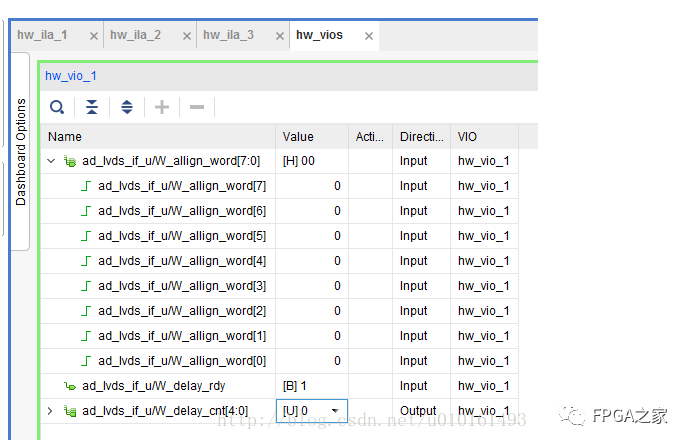Close the hw_vios tab
The image size is (689, 445).
click(369, 36)
